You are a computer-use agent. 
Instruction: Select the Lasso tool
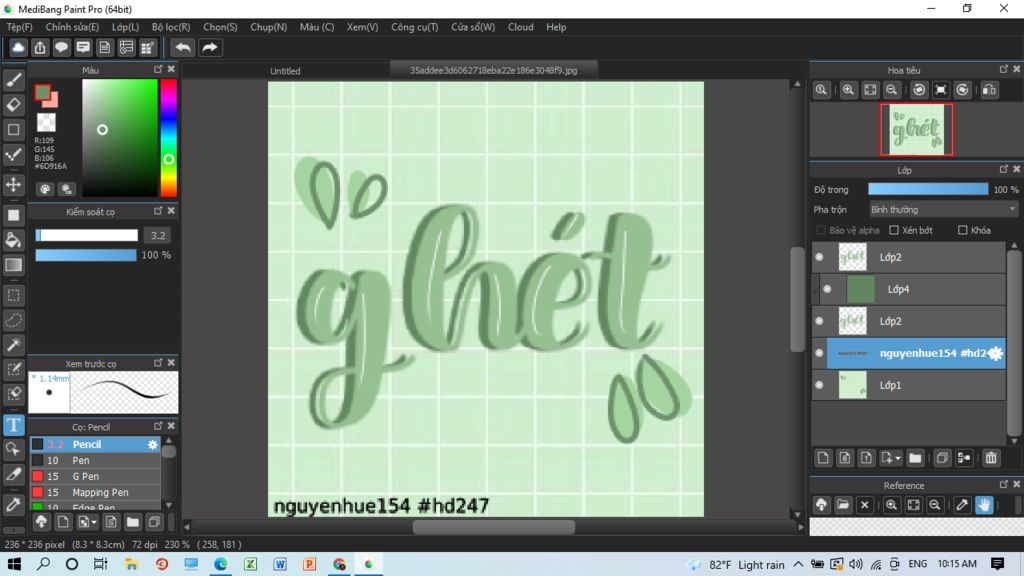[x=13, y=321]
